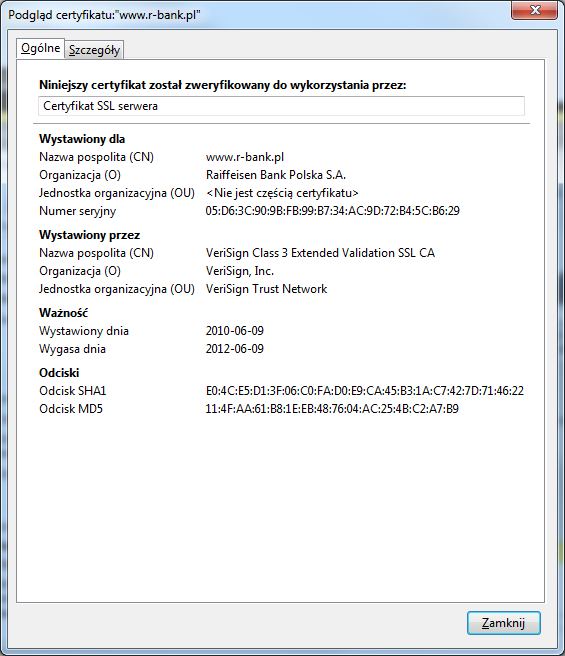Viewport: 565px width, 656px height.
Task: Click 'Raiffeisen Bank Polska S.A.' organization value
Action: [x=276, y=175]
